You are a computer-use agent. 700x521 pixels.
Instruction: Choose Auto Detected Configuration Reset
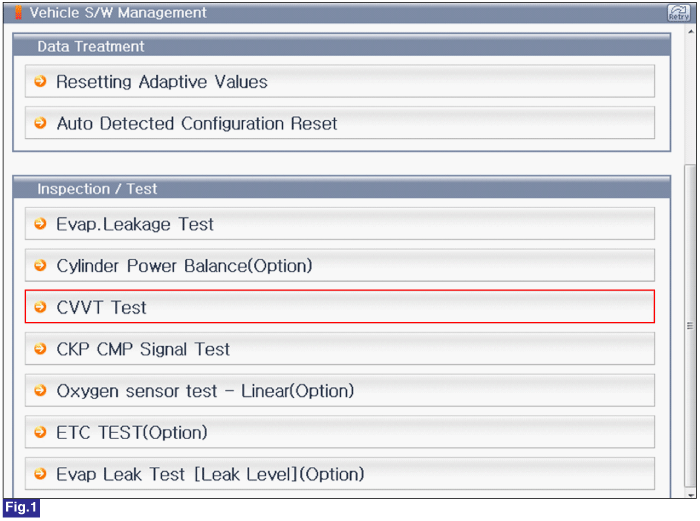340,123
